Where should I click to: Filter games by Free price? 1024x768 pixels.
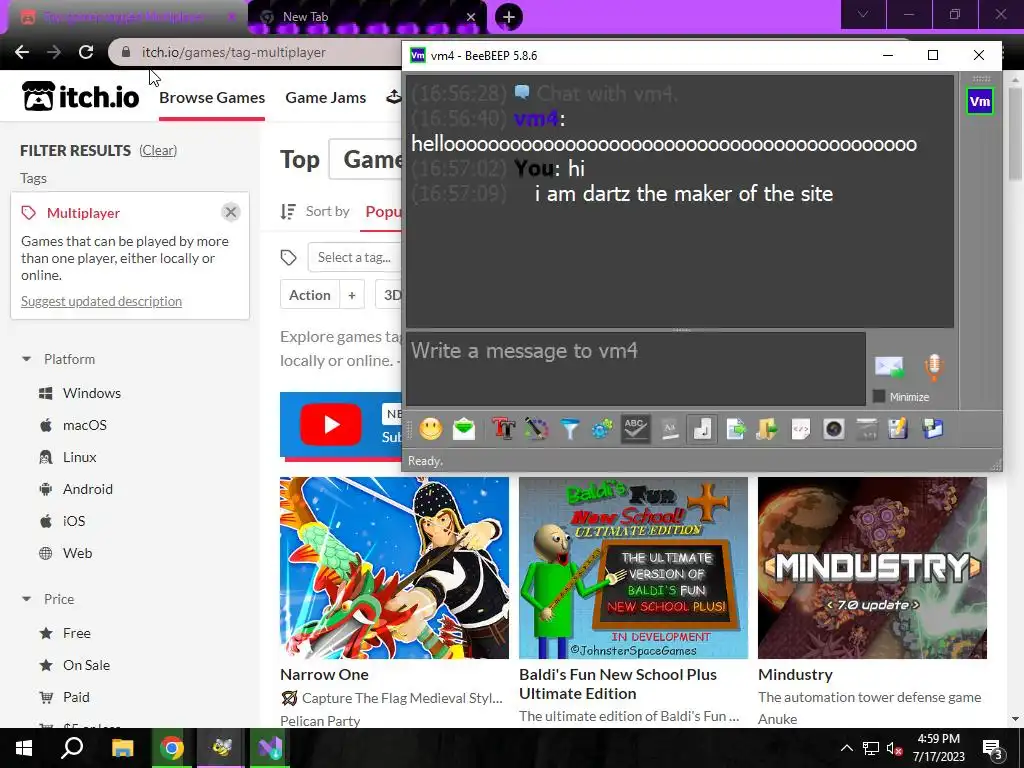click(76, 633)
